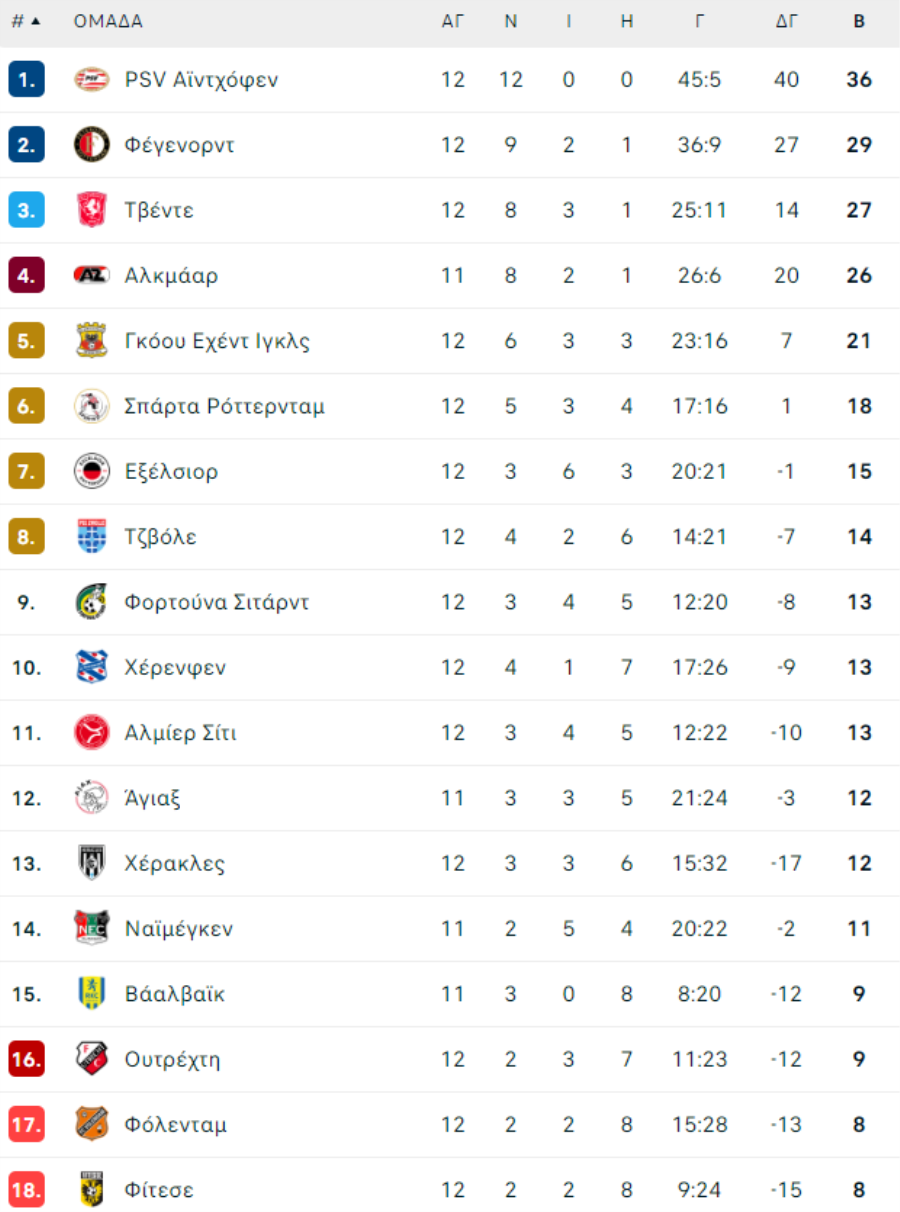Open the Φορτούνα Σιτάρντ team page
This screenshot has height=1212, width=900.
point(216,602)
